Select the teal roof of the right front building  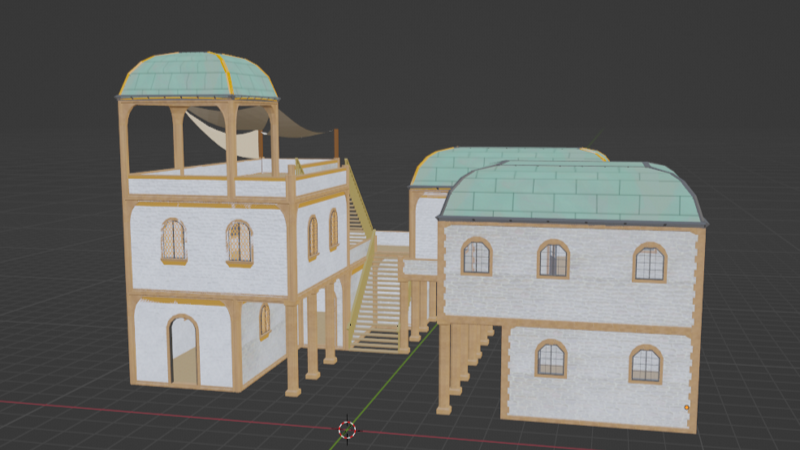click(570, 193)
